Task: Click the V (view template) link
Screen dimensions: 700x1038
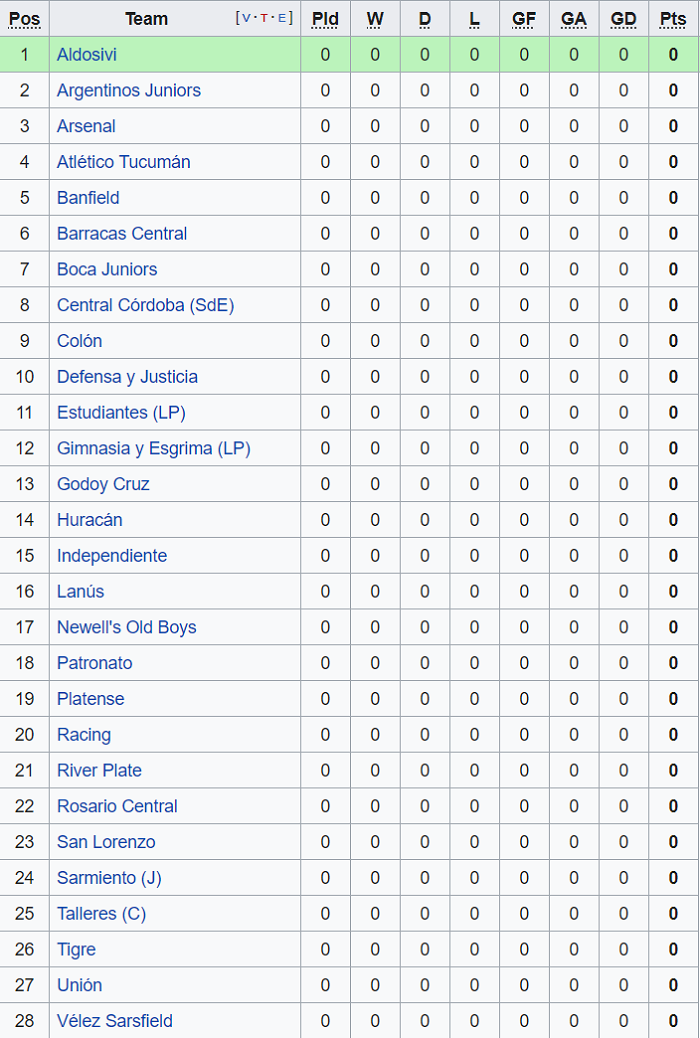Action: click(248, 19)
